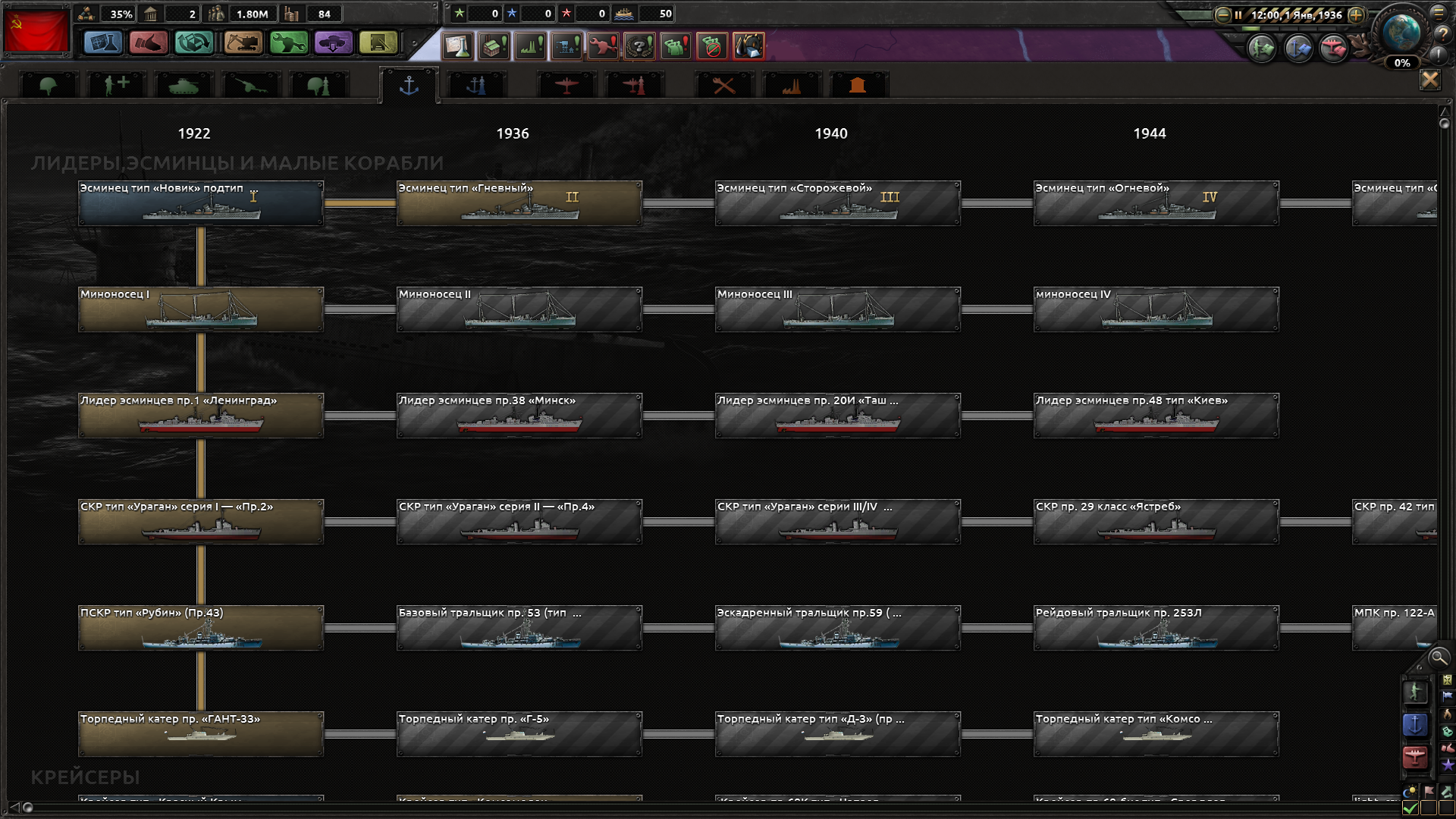Increase game speed with plus button
The image size is (1456, 819).
pyautogui.click(x=1357, y=15)
